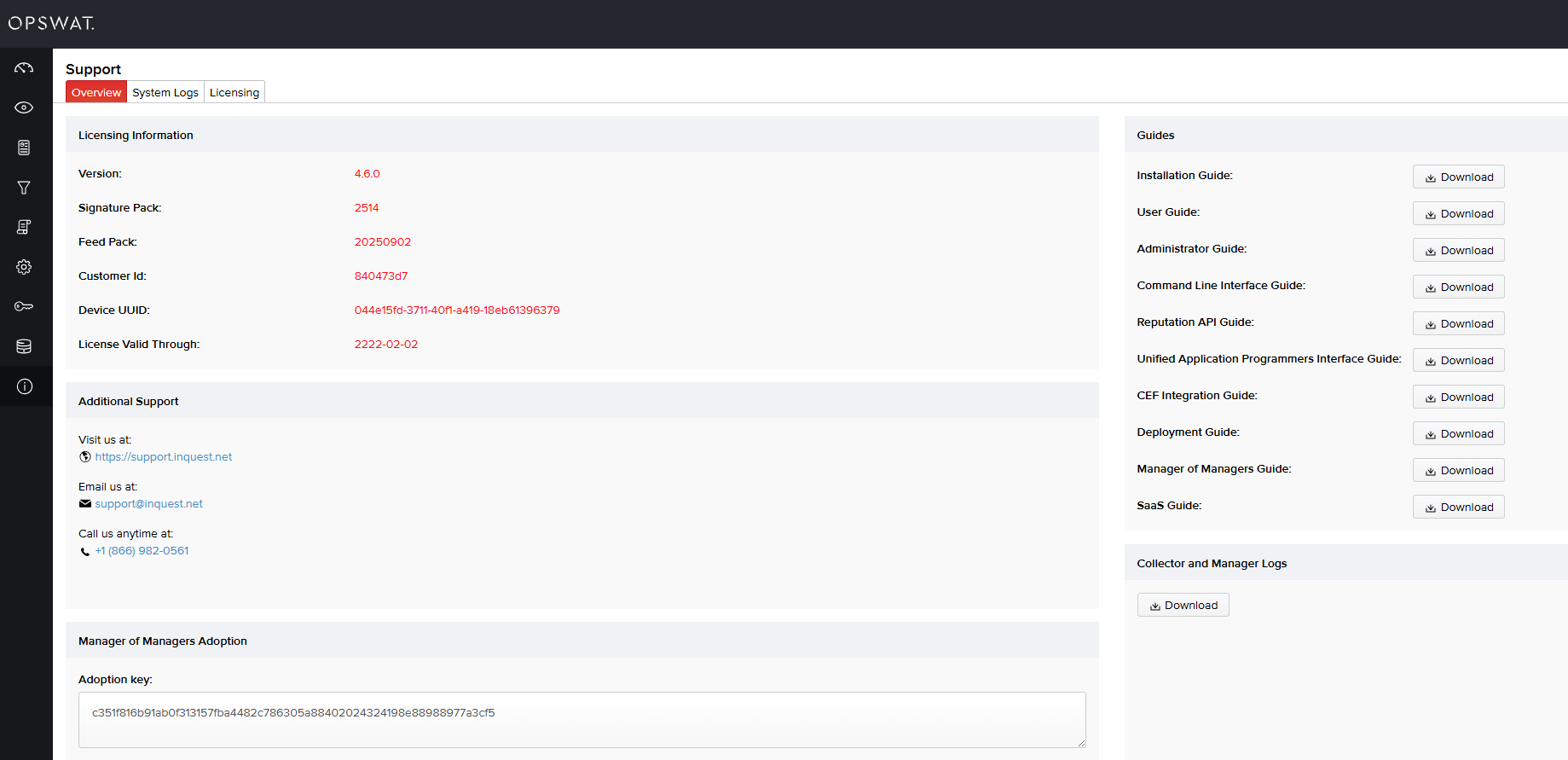Viewport: 1568px width, 760px height.
Task: Select the funnel filter icon in sidebar
Action: coord(24,188)
